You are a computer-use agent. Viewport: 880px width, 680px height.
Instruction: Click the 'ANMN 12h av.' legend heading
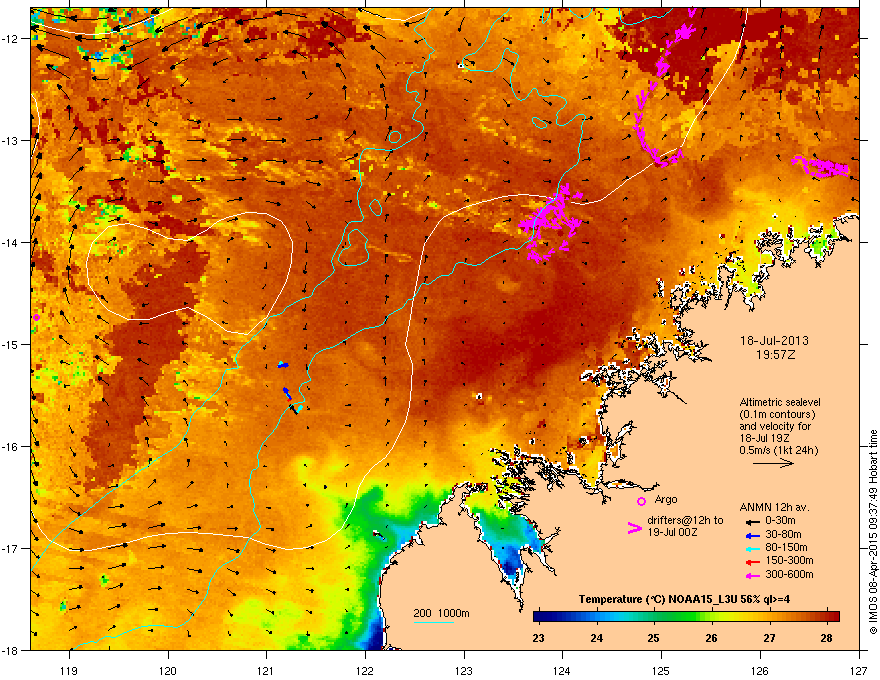774,507
